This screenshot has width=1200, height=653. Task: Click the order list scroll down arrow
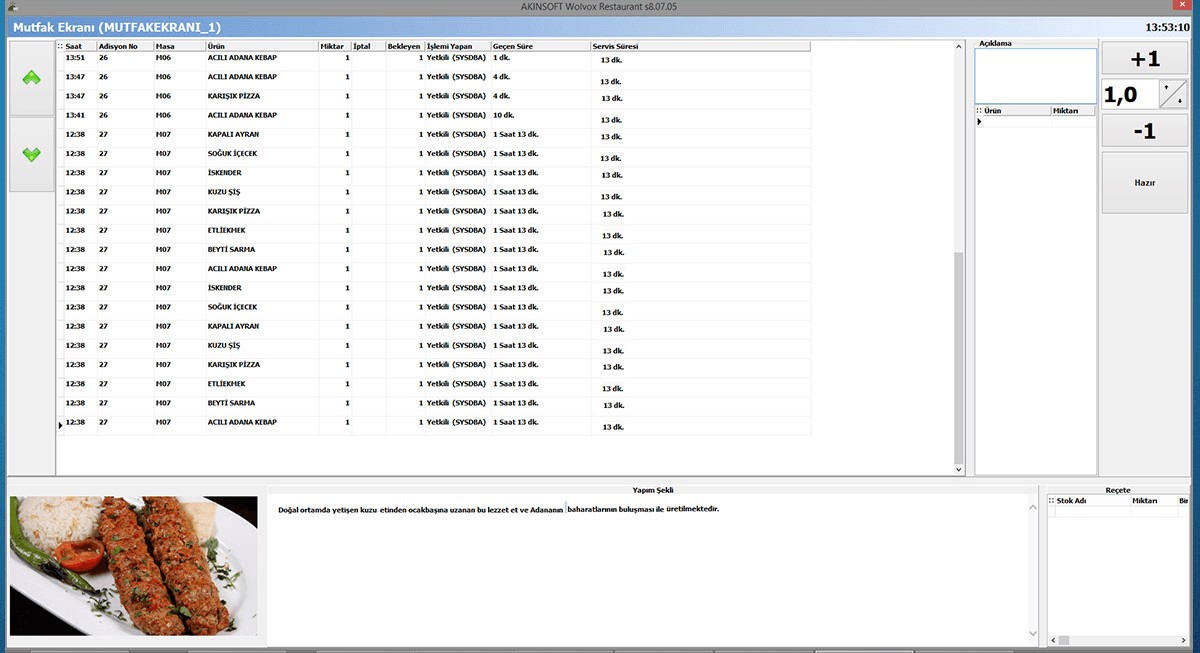click(959, 469)
